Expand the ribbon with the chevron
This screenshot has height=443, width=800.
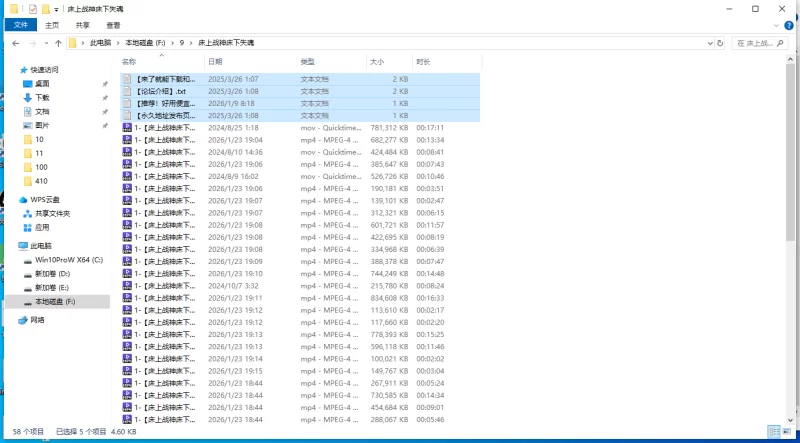point(777,24)
